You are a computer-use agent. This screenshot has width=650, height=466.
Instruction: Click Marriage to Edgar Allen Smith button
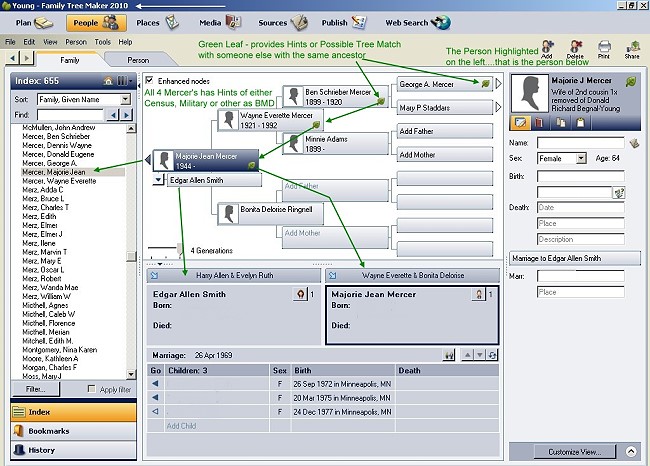pyautogui.click(x=575, y=258)
